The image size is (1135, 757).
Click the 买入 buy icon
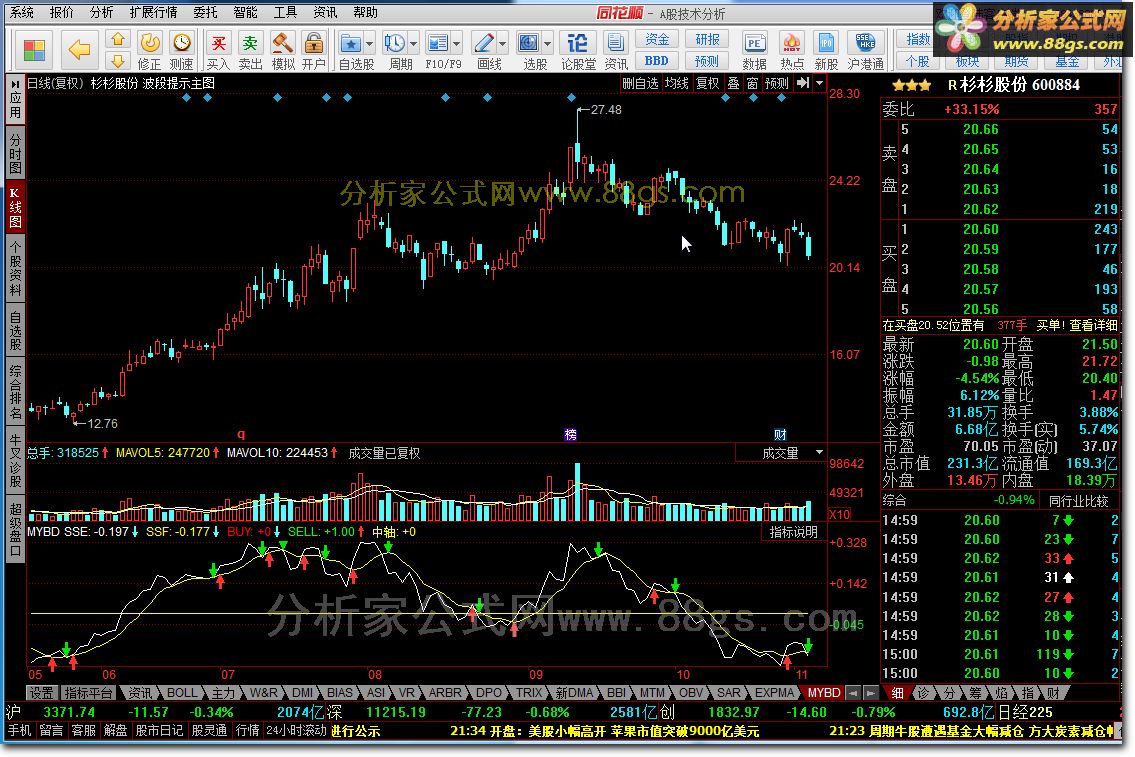(x=218, y=51)
